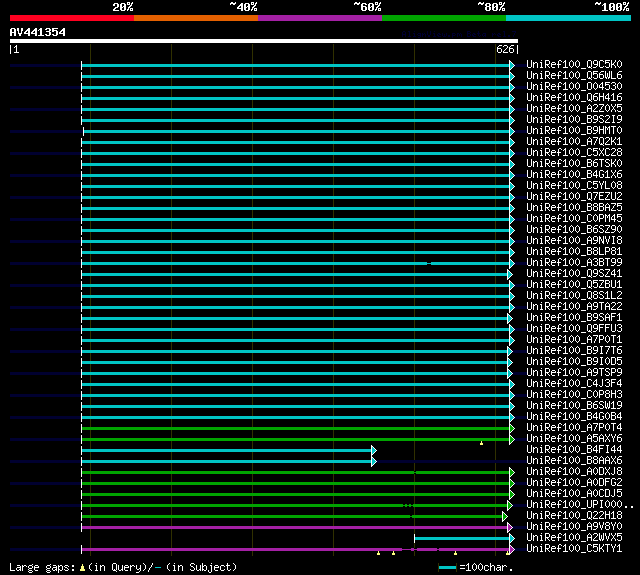Image resolution: width=640 pixels, height=575 pixels.
Task: Select hit label UniRef100_B6SW19
Action: click(574, 406)
